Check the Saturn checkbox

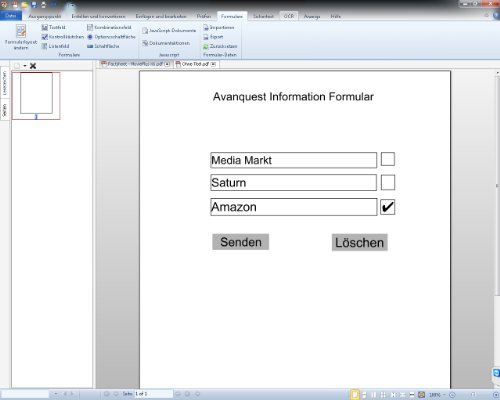[388, 182]
